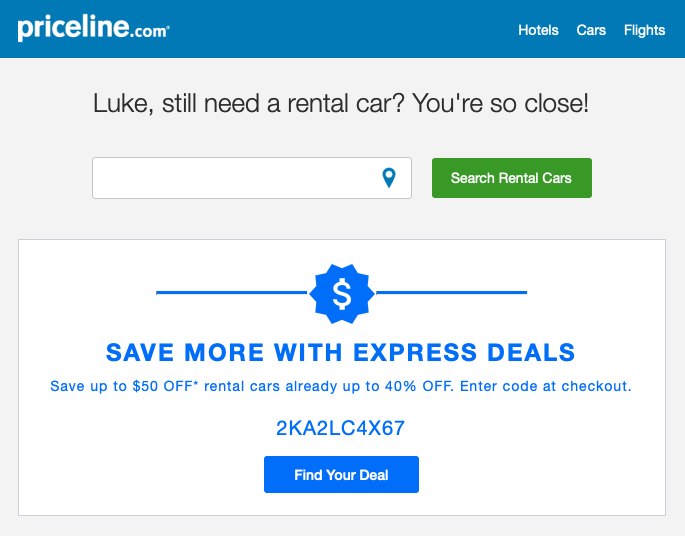Click the blue line right of dollar badge

(x=452, y=292)
